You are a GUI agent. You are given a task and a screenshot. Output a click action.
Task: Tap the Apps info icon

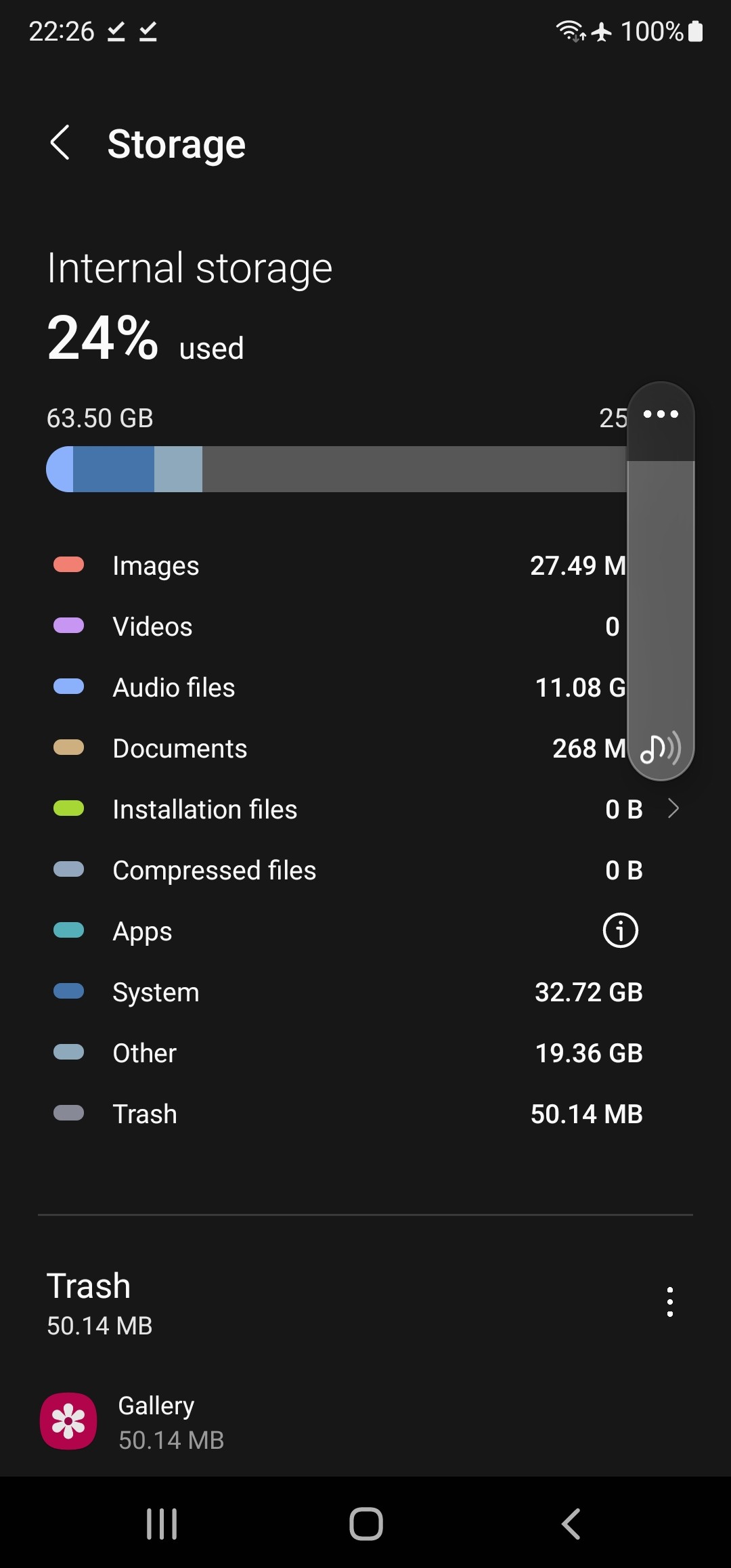pyautogui.click(x=620, y=930)
